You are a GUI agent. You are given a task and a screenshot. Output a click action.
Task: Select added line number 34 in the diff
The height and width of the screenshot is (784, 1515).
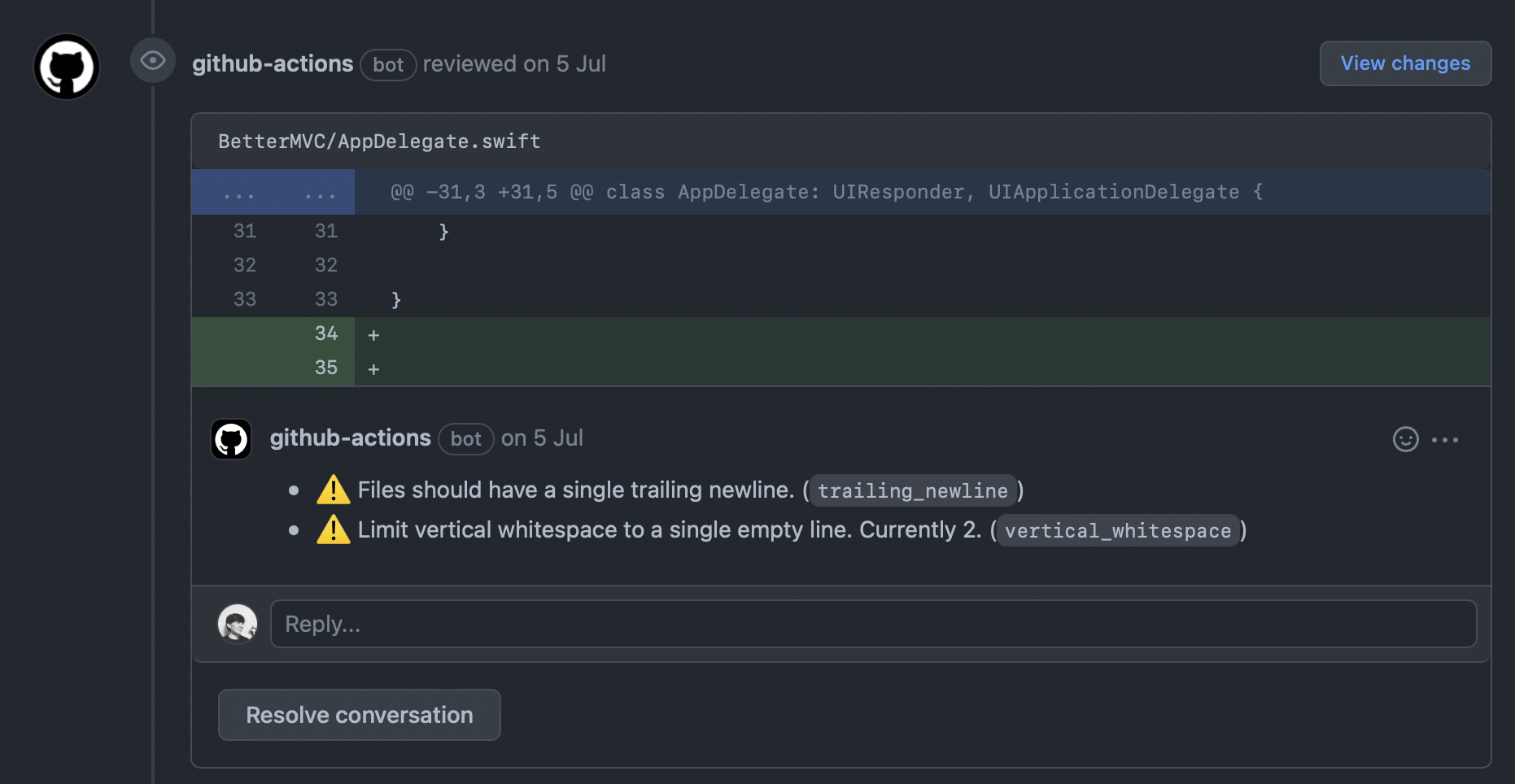coord(325,333)
